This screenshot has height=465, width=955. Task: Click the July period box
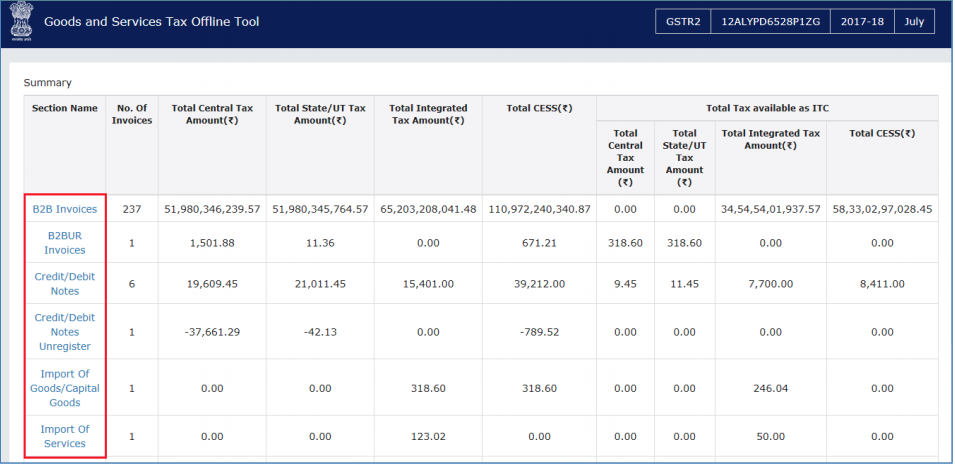pyautogui.click(x=914, y=22)
